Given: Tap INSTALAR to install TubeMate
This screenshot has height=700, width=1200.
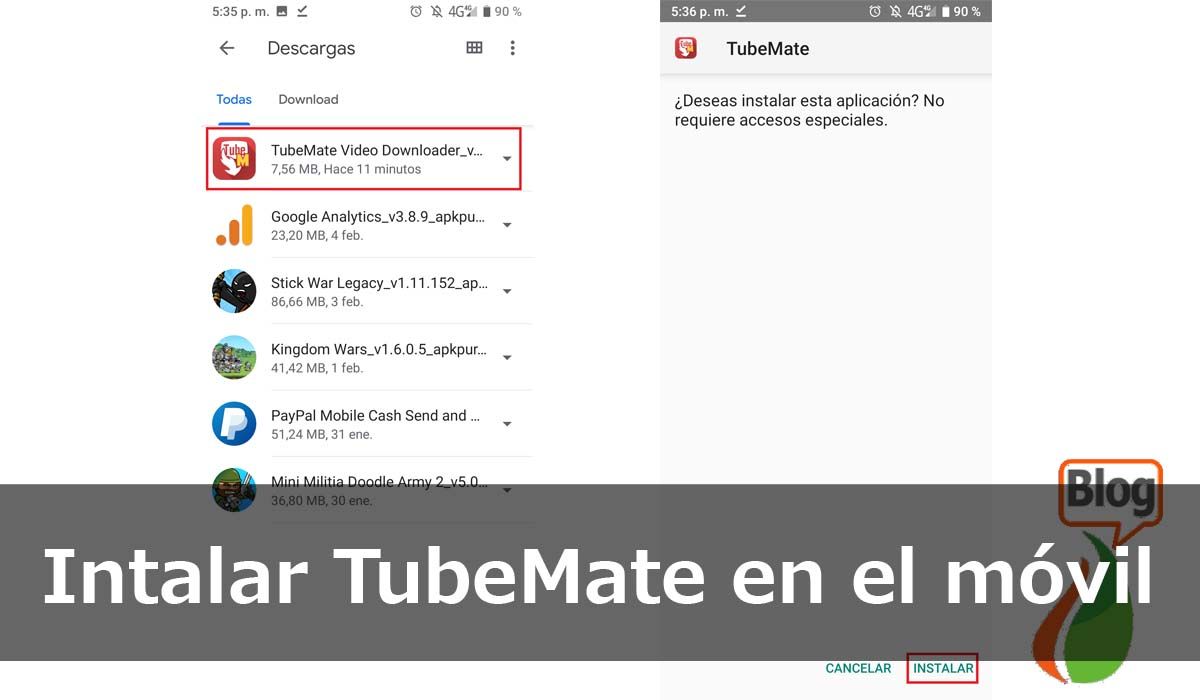Looking at the screenshot, I should pyautogui.click(x=943, y=668).
